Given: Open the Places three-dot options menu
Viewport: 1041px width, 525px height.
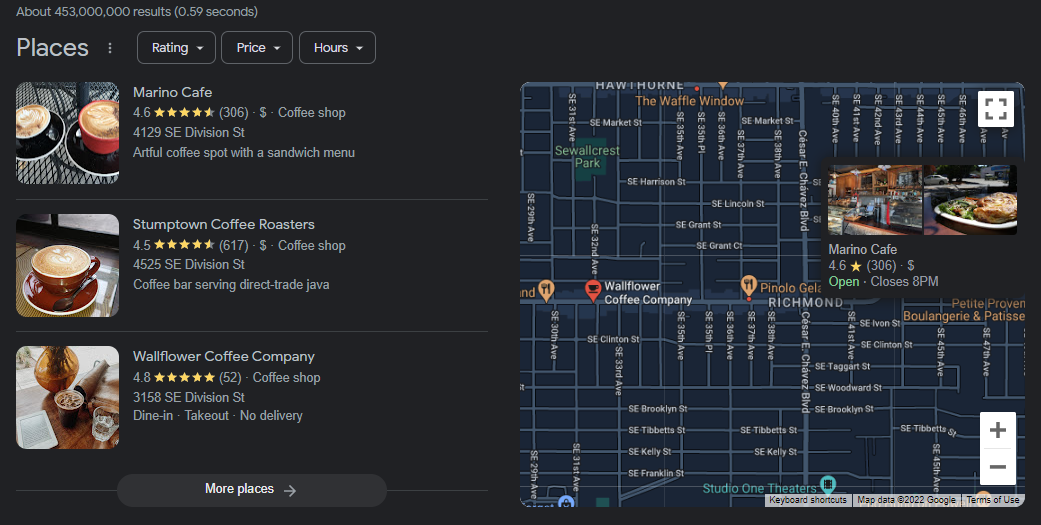Looking at the screenshot, I should tap(110, 48).
